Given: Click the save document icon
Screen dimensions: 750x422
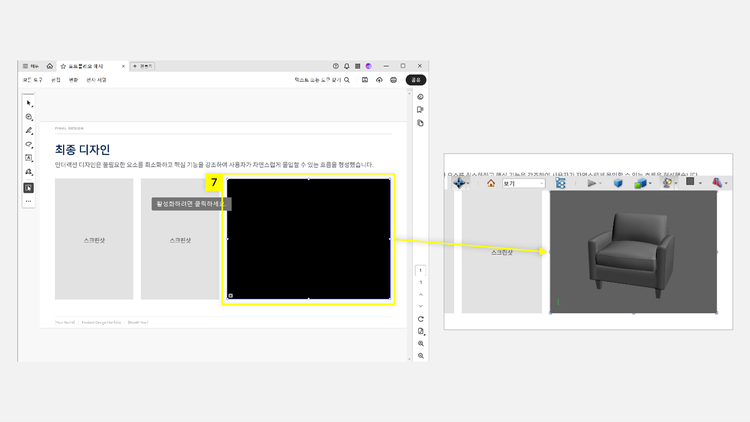Looking at the screenshot, I should (x=365, y=80).
